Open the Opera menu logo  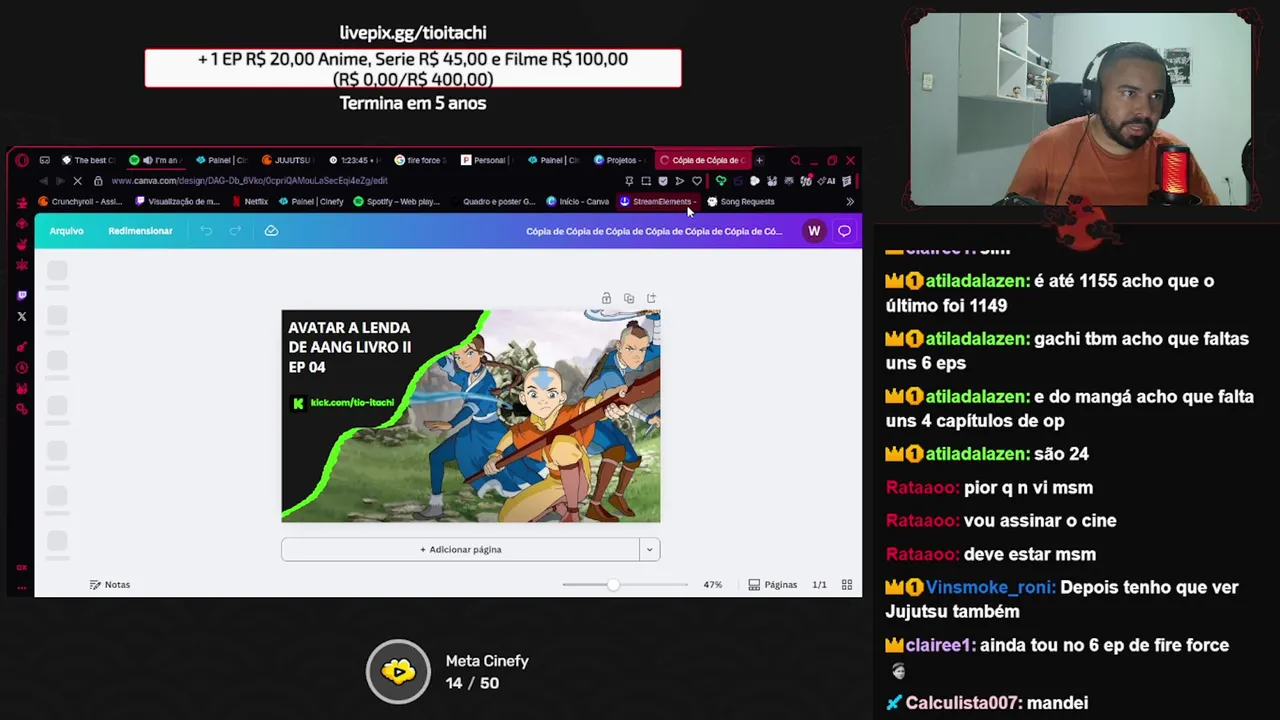click(x=22, y=160)
